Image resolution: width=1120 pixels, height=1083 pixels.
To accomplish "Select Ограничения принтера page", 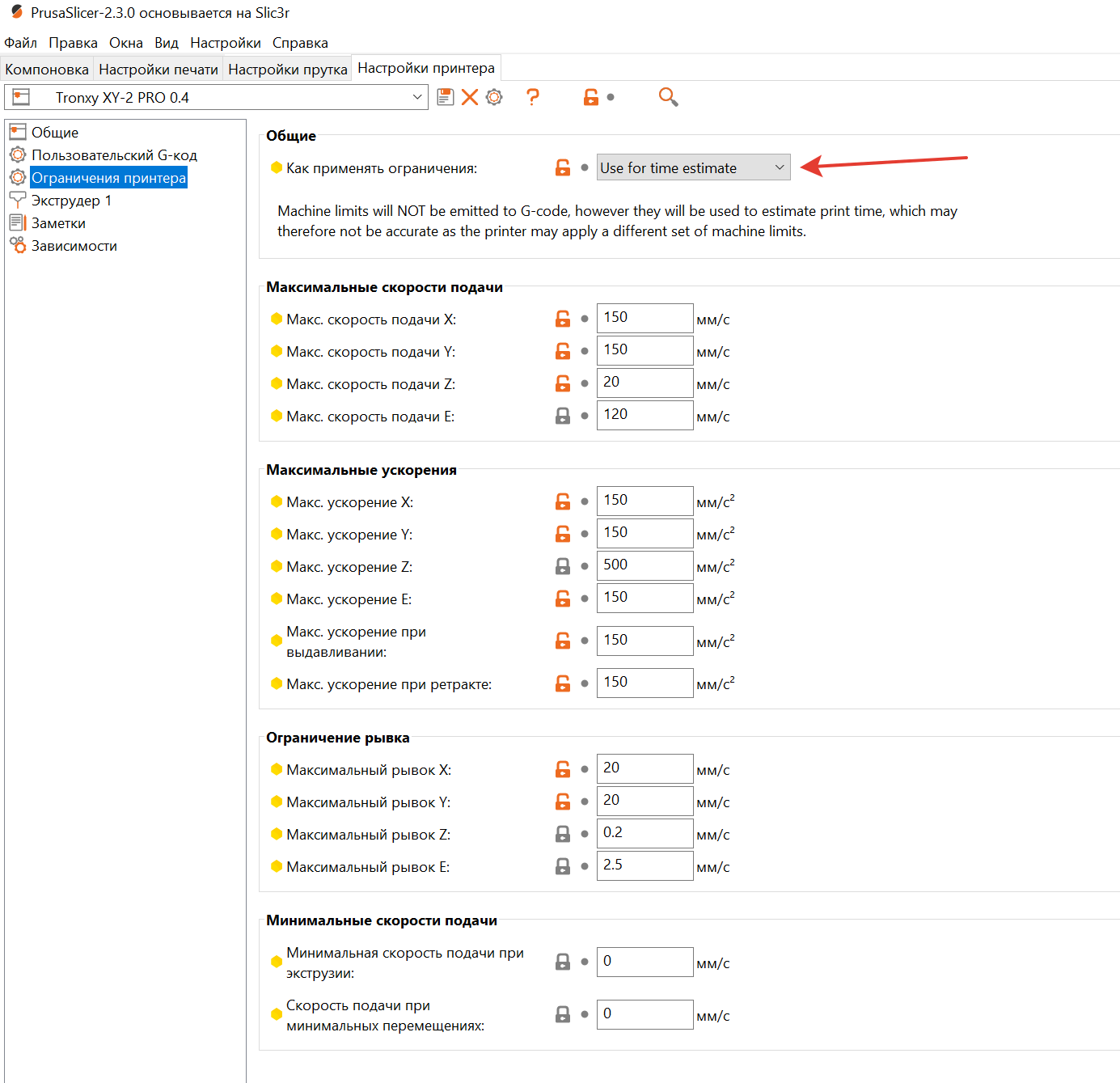I will pyautogui.click(x=108, y=178).
